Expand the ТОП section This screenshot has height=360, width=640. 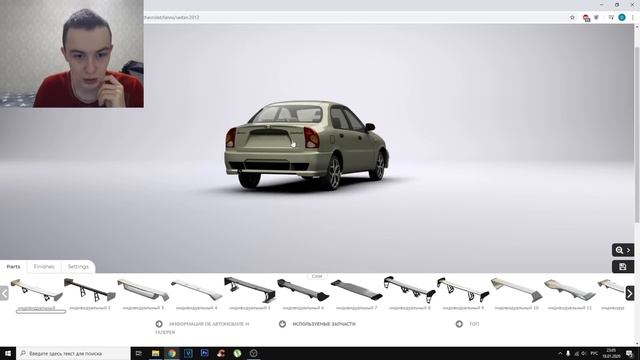(x=467, y=324)
